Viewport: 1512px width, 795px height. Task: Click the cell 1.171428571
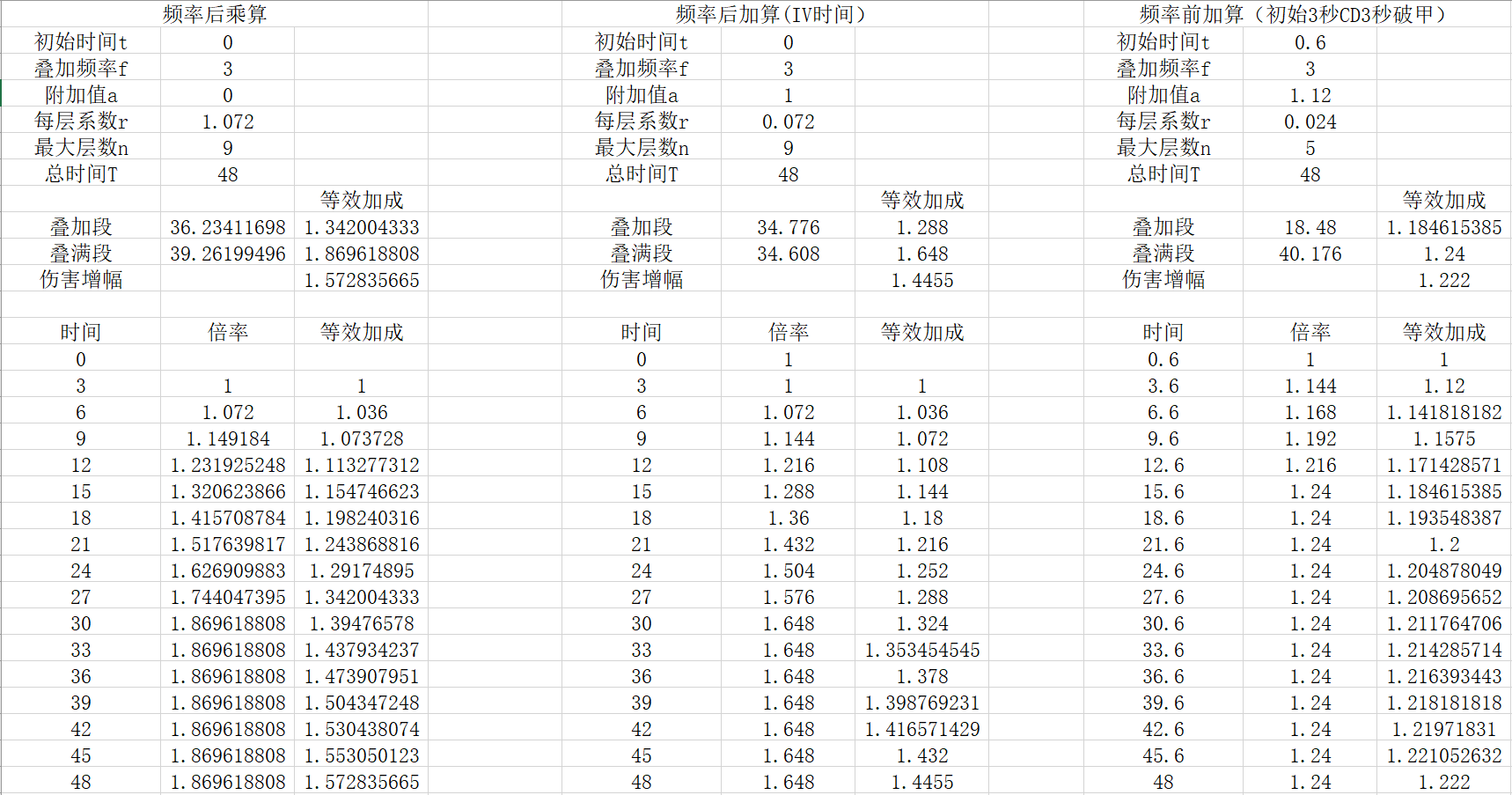pos(1444,465)
